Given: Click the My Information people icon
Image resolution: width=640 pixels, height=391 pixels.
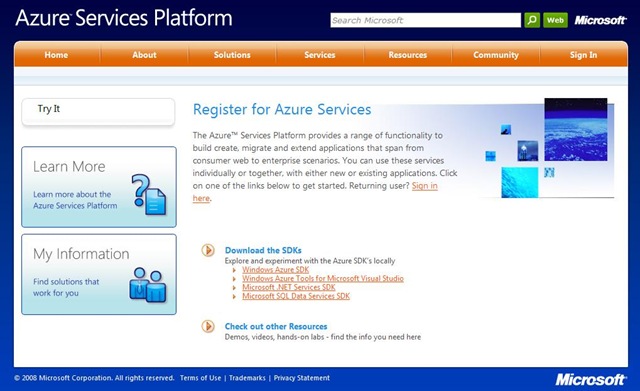Looking at the screenshot, I should point(148,285).
